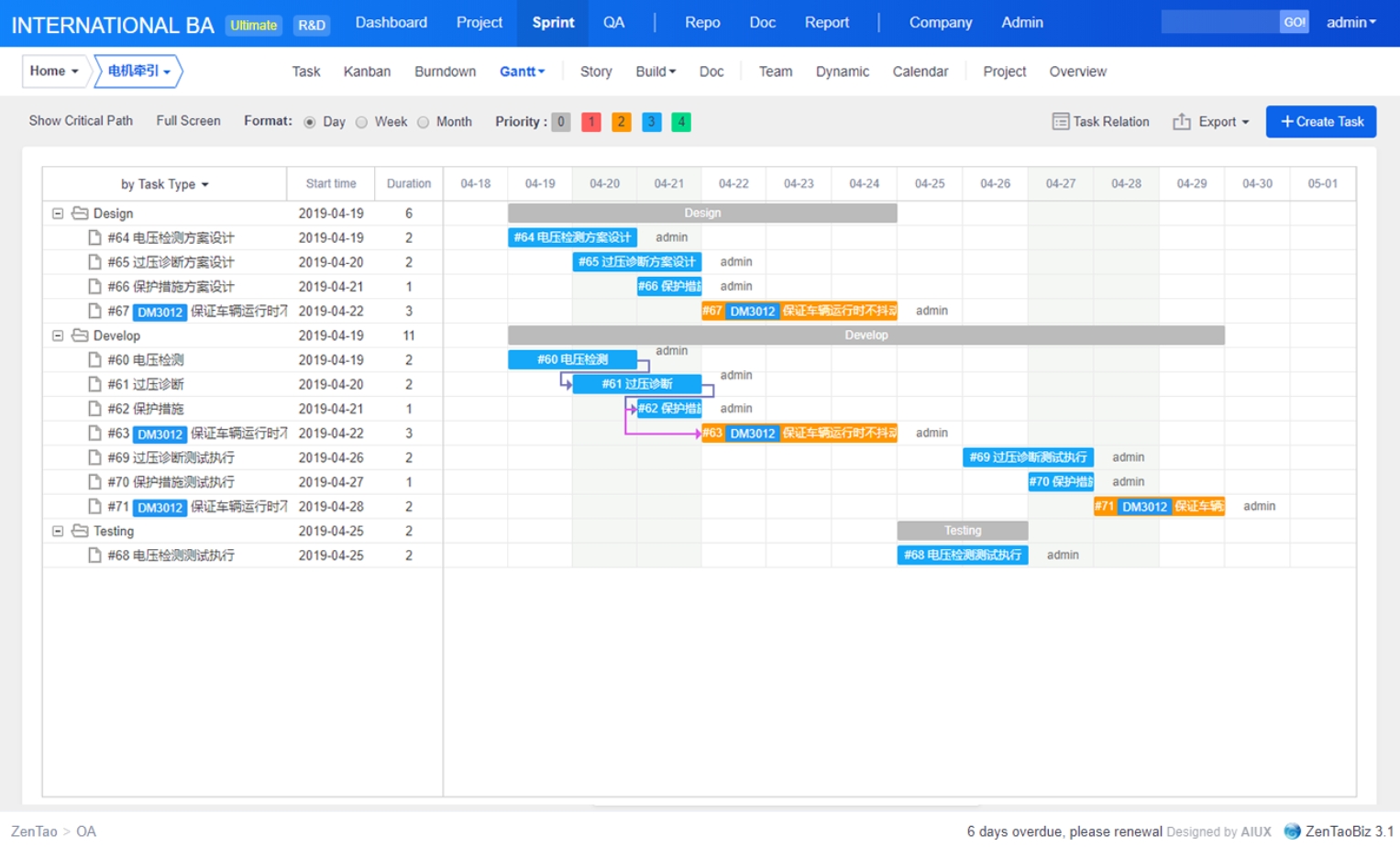1400x847 pixels.
Task: Go to the Dashboard tab
Action: click(x=391, y=22)
